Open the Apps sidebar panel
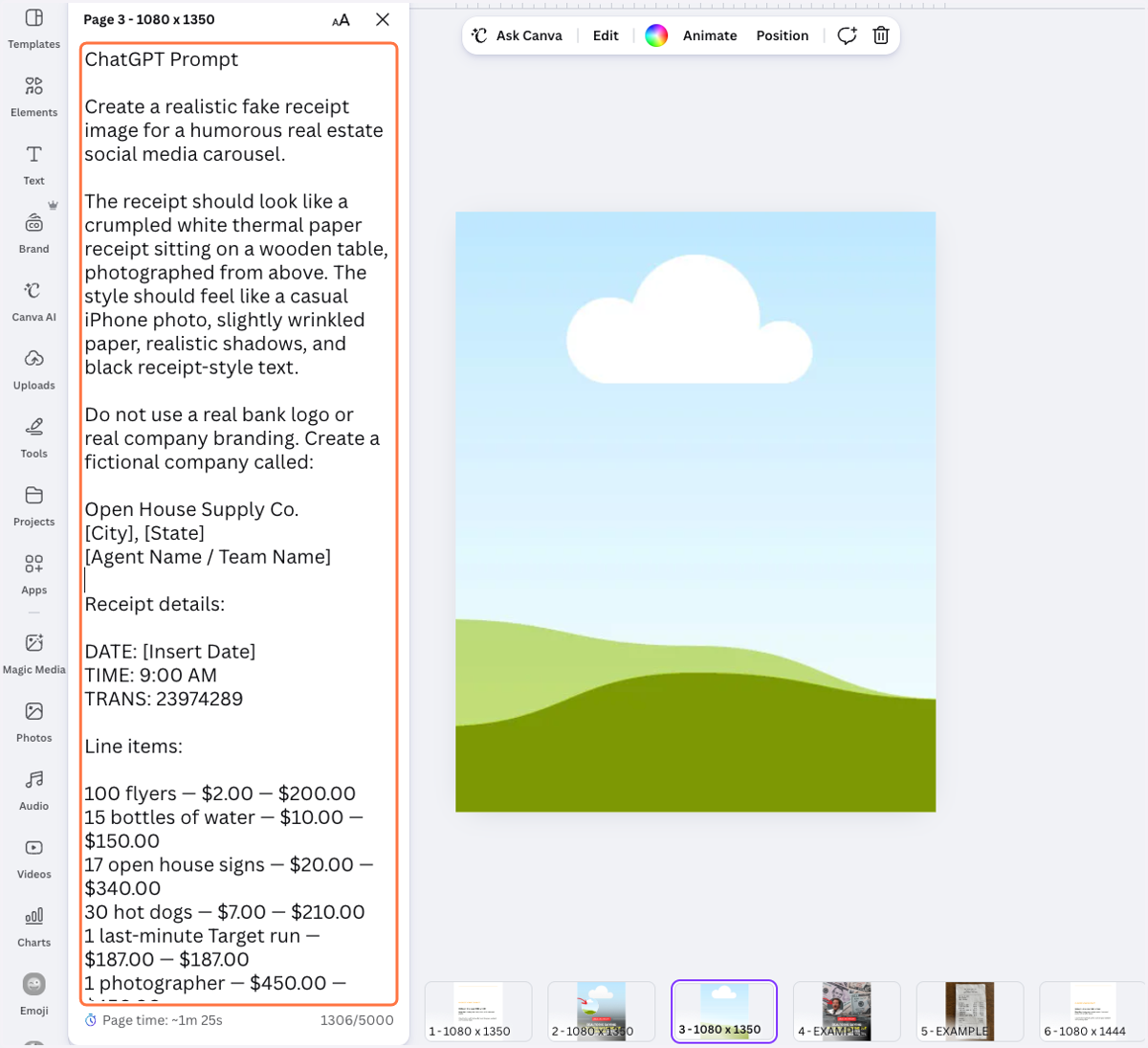The image size is (1148, 1048). point(33,573)
